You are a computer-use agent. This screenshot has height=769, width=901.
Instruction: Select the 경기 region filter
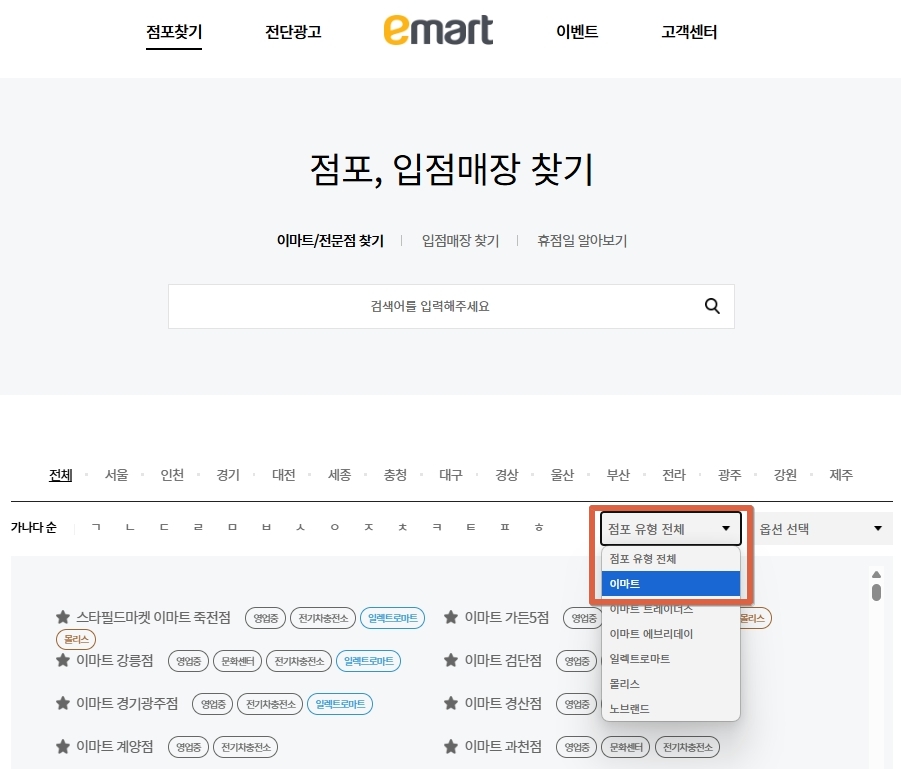click(x=228, y=475)
